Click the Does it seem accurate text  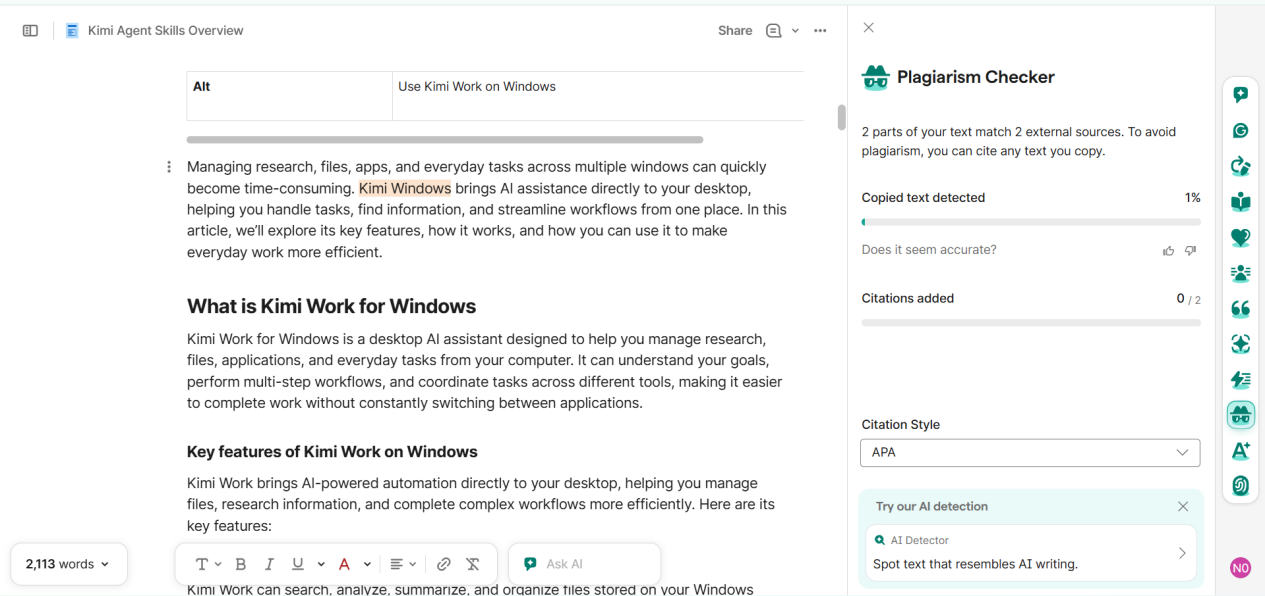point(929,250)
